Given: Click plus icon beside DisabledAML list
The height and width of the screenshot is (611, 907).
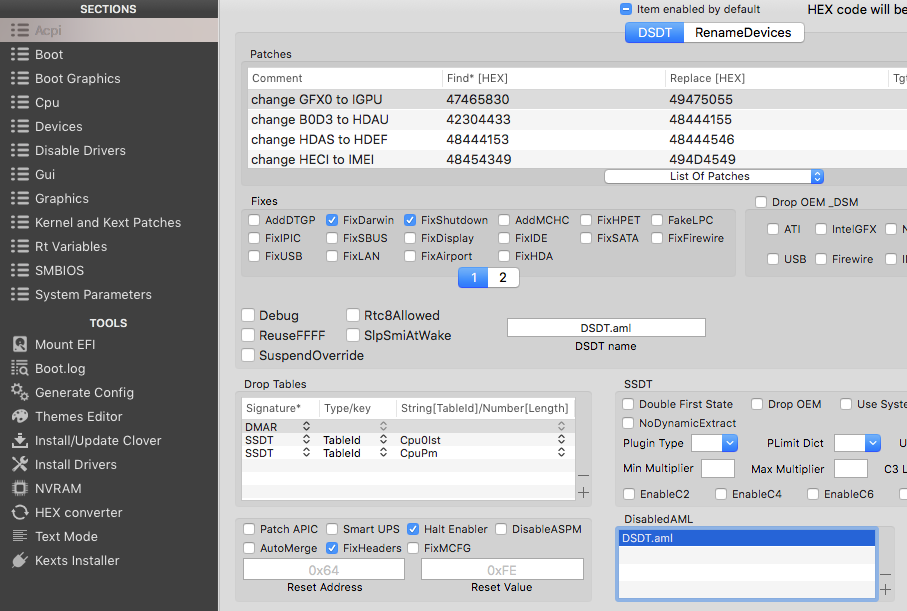Looking at the screenshot, I should (x=886, y=590).
